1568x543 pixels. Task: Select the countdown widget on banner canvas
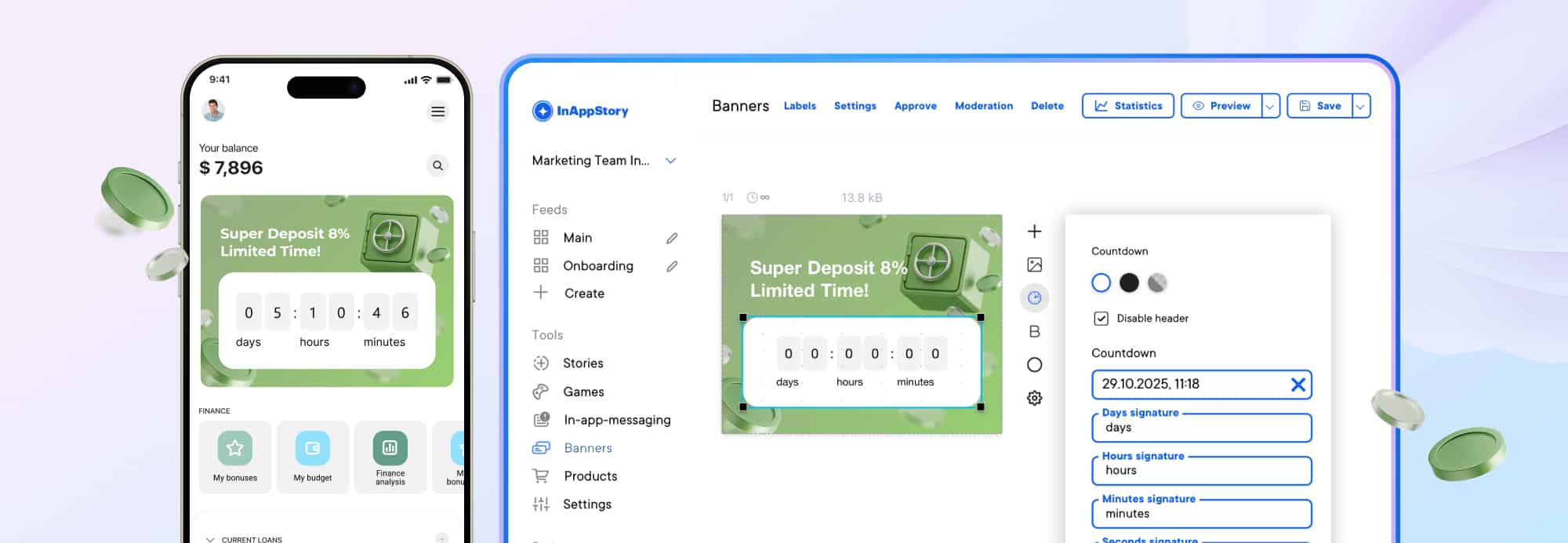pyautogui.click(x=862, y=362)
